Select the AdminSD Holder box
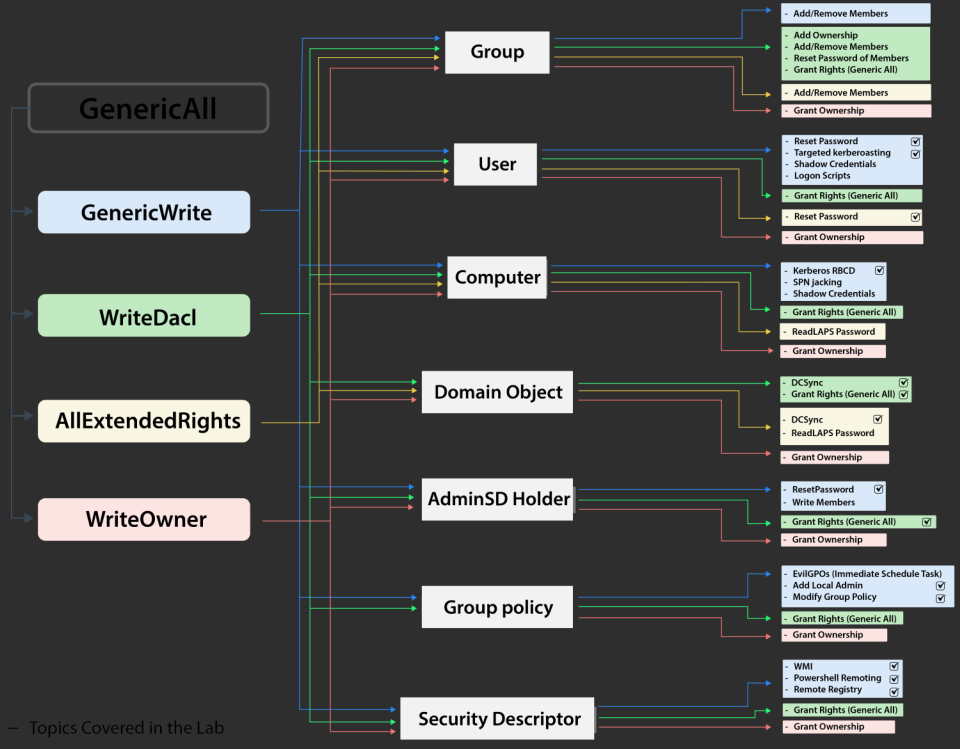Image resolution: width=960 pixels, height=749 pixels. 498,498
